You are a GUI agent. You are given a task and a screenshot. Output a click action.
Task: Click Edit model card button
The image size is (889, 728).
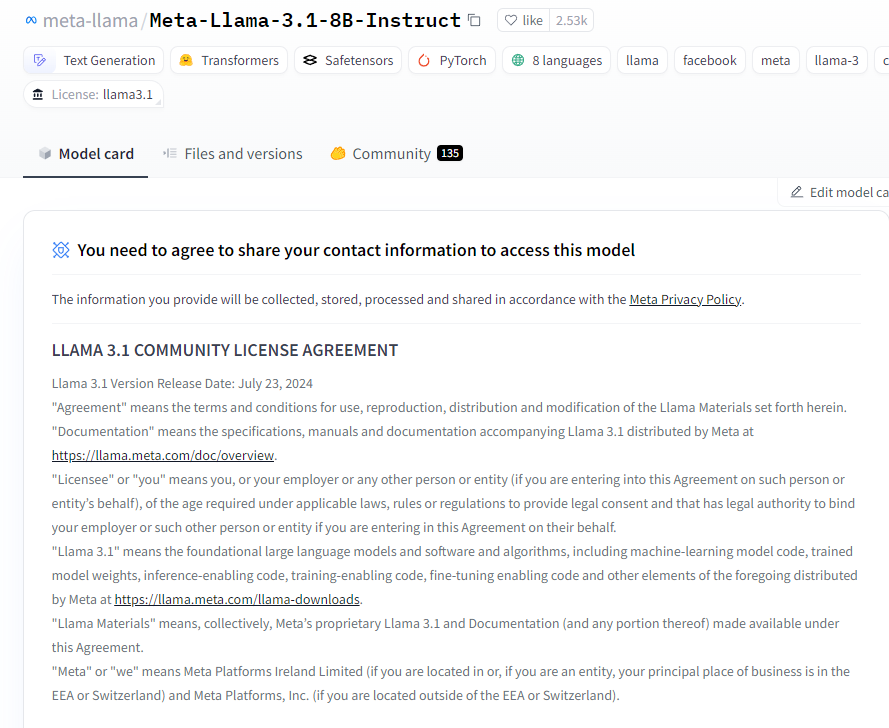point(833,192)
